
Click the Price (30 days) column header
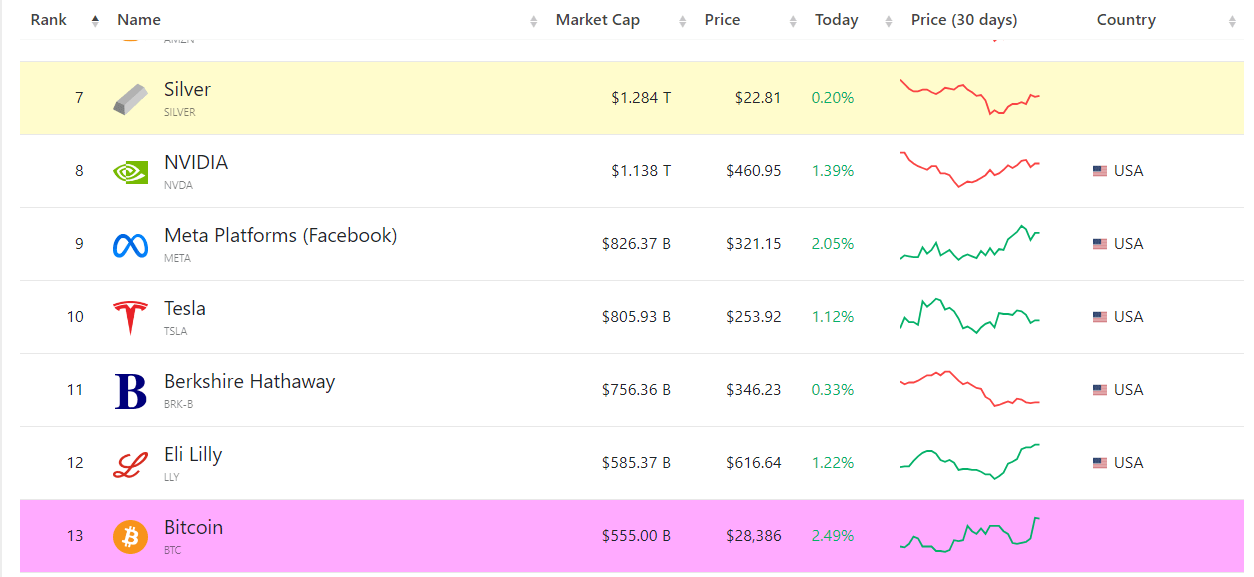[x=964, y=20]
